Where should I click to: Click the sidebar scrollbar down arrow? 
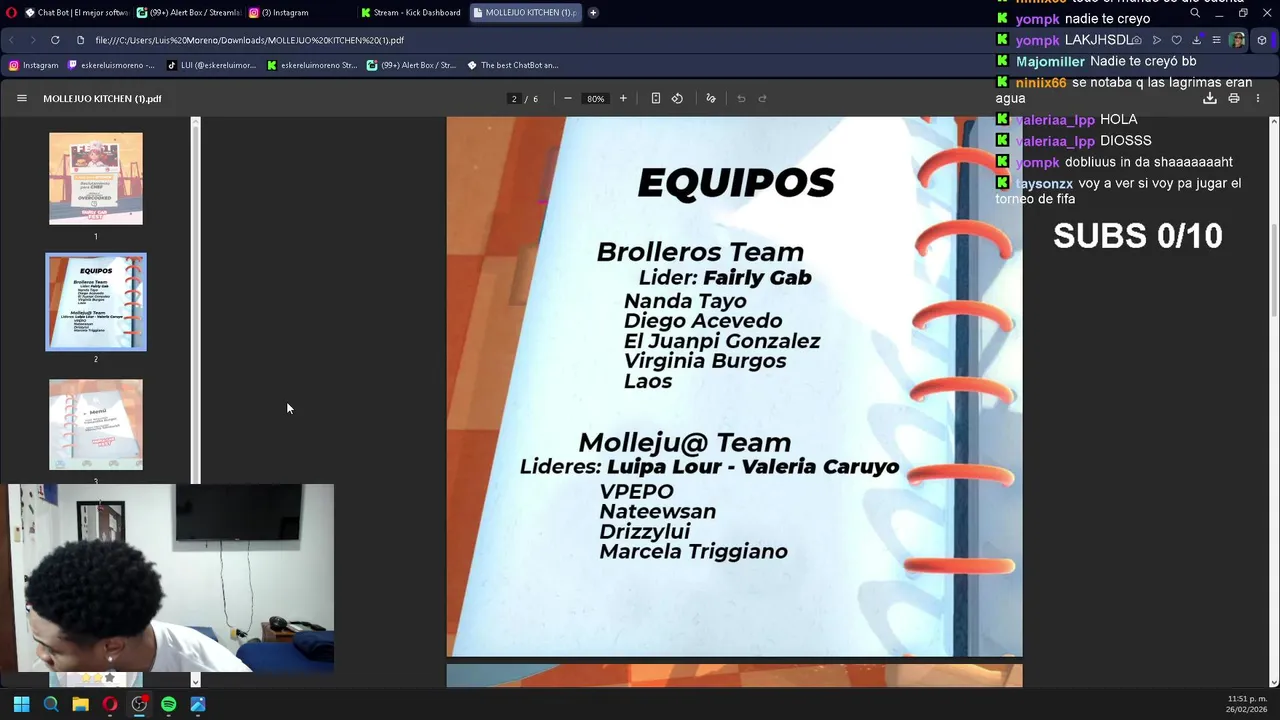point(196,681)
